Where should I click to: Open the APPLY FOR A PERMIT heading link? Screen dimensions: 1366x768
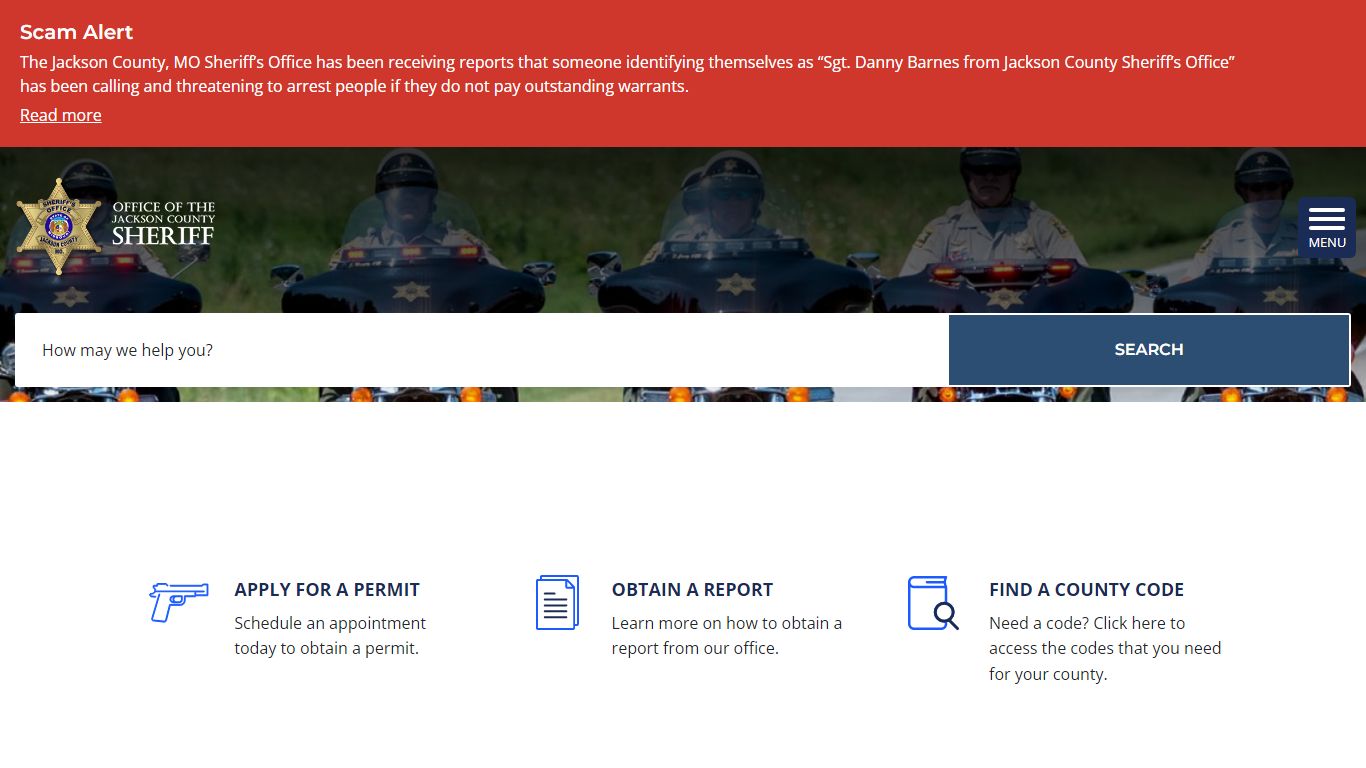327,590
